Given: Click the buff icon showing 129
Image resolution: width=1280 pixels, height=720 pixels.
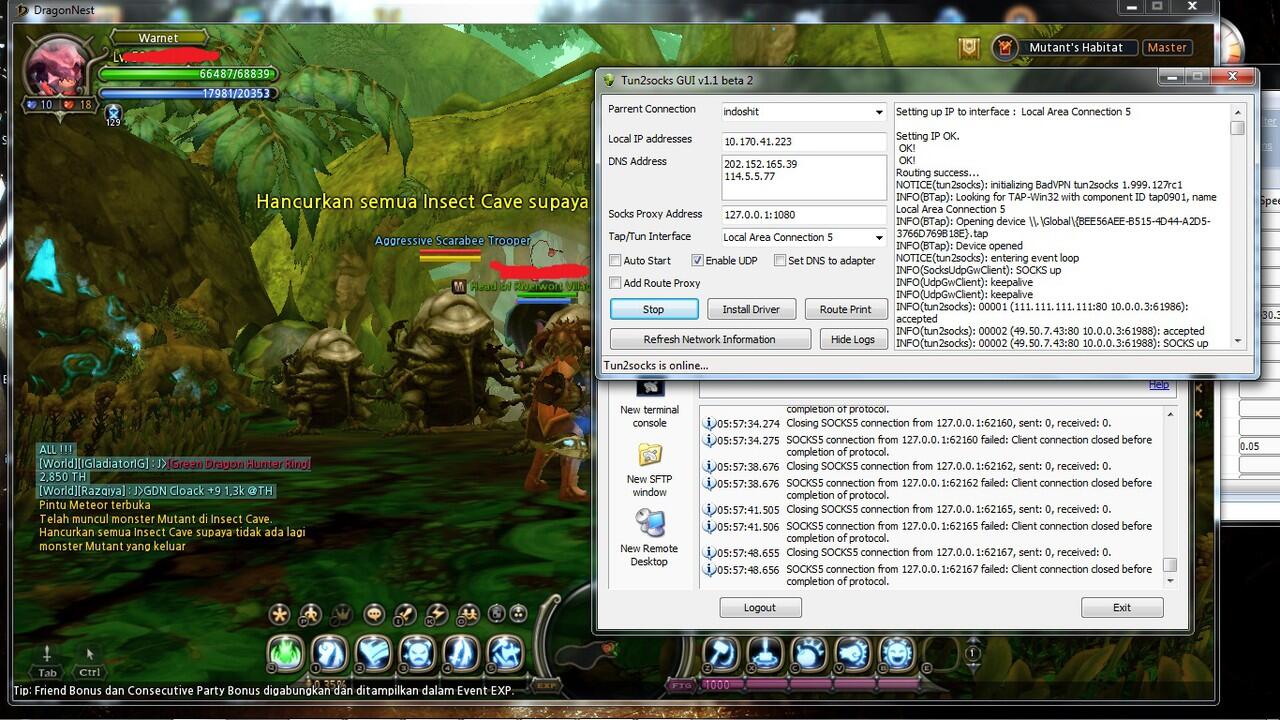Looking at the screenshot, I should coord(113,114).
